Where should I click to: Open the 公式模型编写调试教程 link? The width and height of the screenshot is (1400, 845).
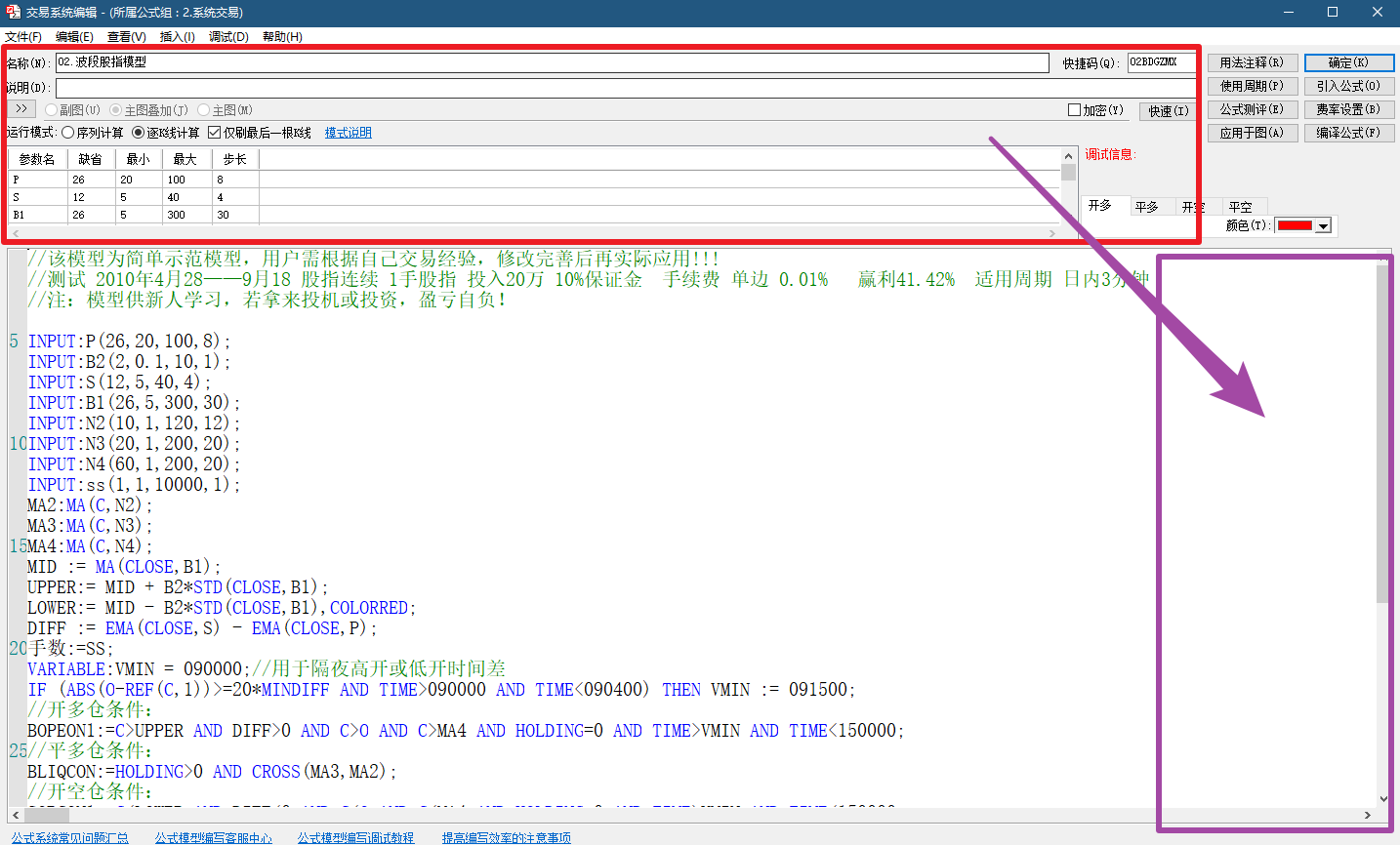pos(356,838)
